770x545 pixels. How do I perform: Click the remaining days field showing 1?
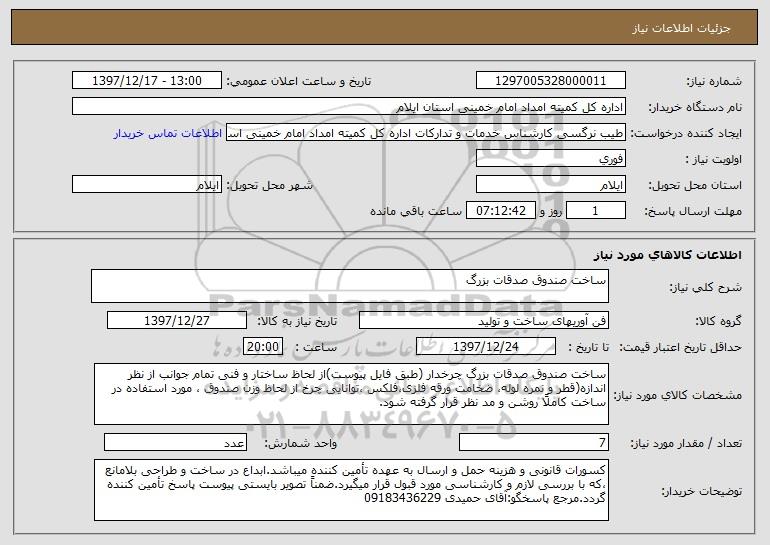[596, 211]
